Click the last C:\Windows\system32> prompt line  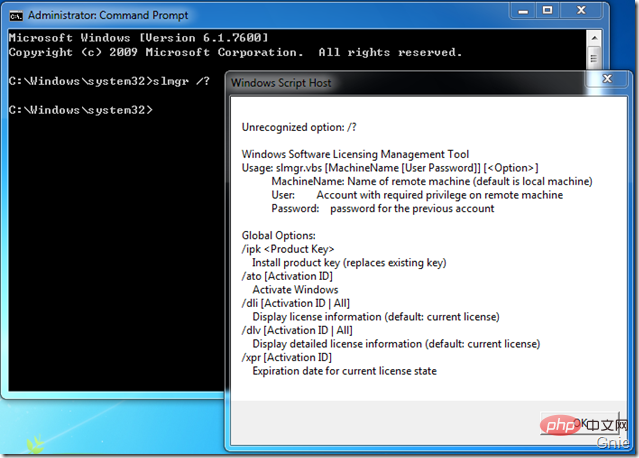coord(81,110)
